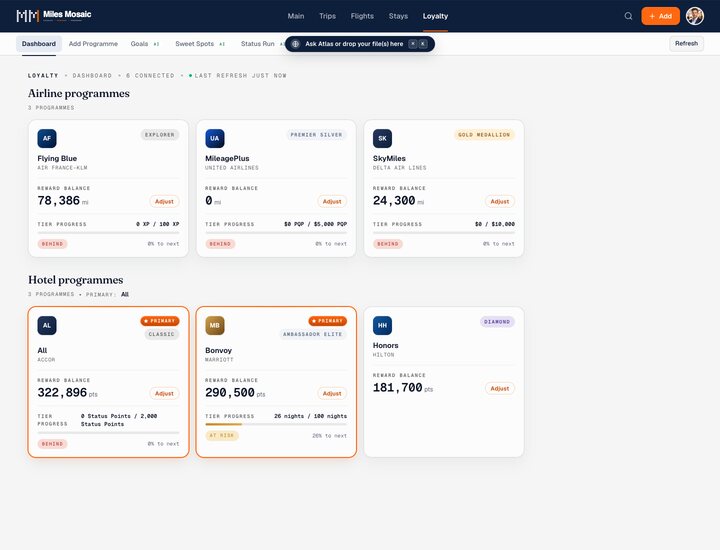Click the 181,700 points value

[x=398, y=387]
